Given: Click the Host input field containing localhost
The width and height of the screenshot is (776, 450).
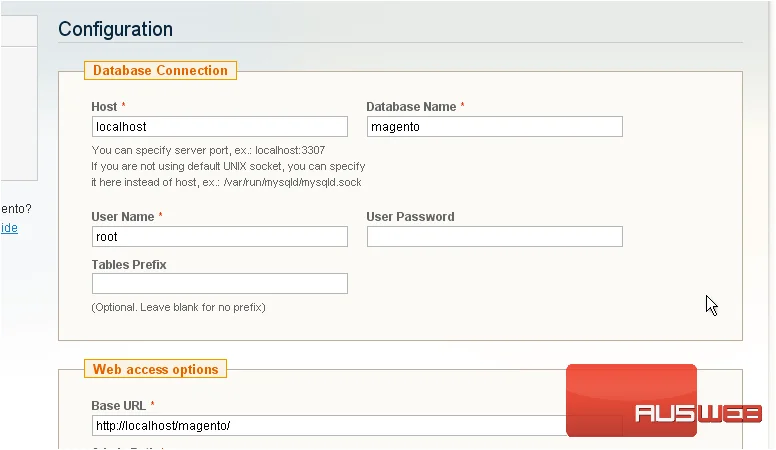Looking at the screenshot, I should click(x=220, y=127).
